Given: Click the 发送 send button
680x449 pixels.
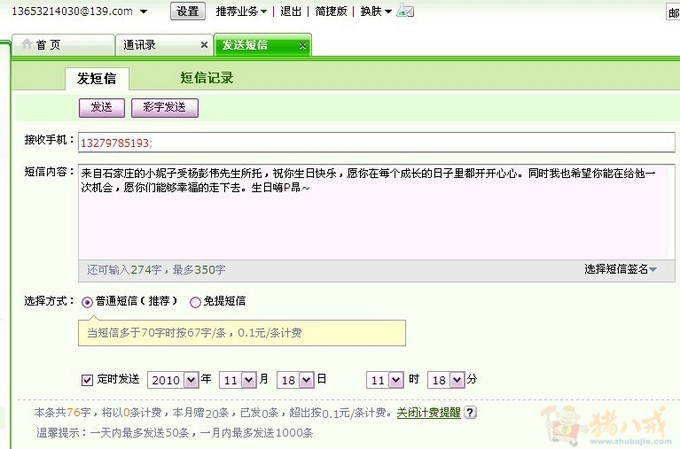Looking at the screenshot, I should (x=102, y=108).
